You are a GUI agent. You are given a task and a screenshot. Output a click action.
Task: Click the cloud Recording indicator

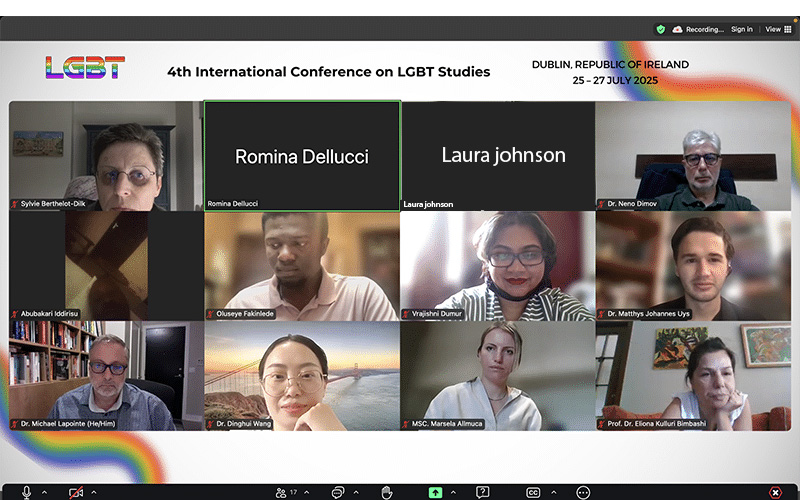coord(698,30)
